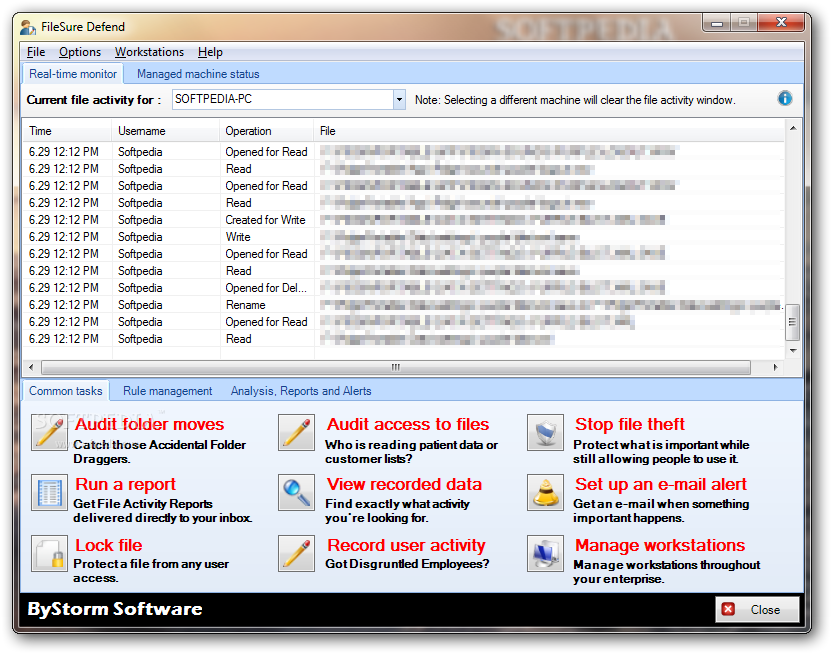Click the Audit access to files link
This screenshot has height=654, width=832.
point(408,424)
